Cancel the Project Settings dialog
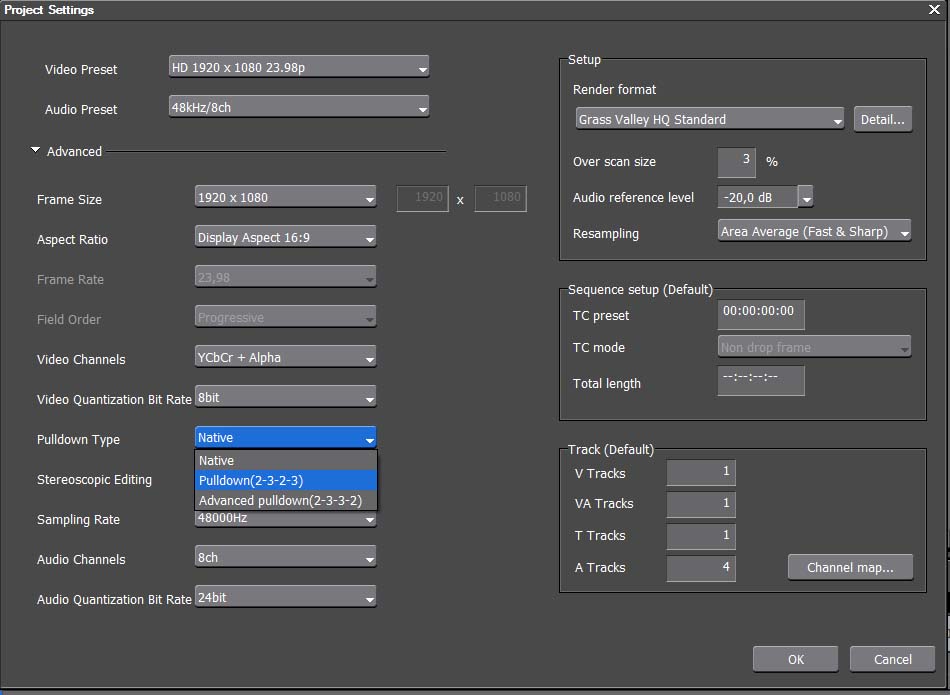Image resolution: width=950 pixels, height=695 pixels. tap(892, 659)
